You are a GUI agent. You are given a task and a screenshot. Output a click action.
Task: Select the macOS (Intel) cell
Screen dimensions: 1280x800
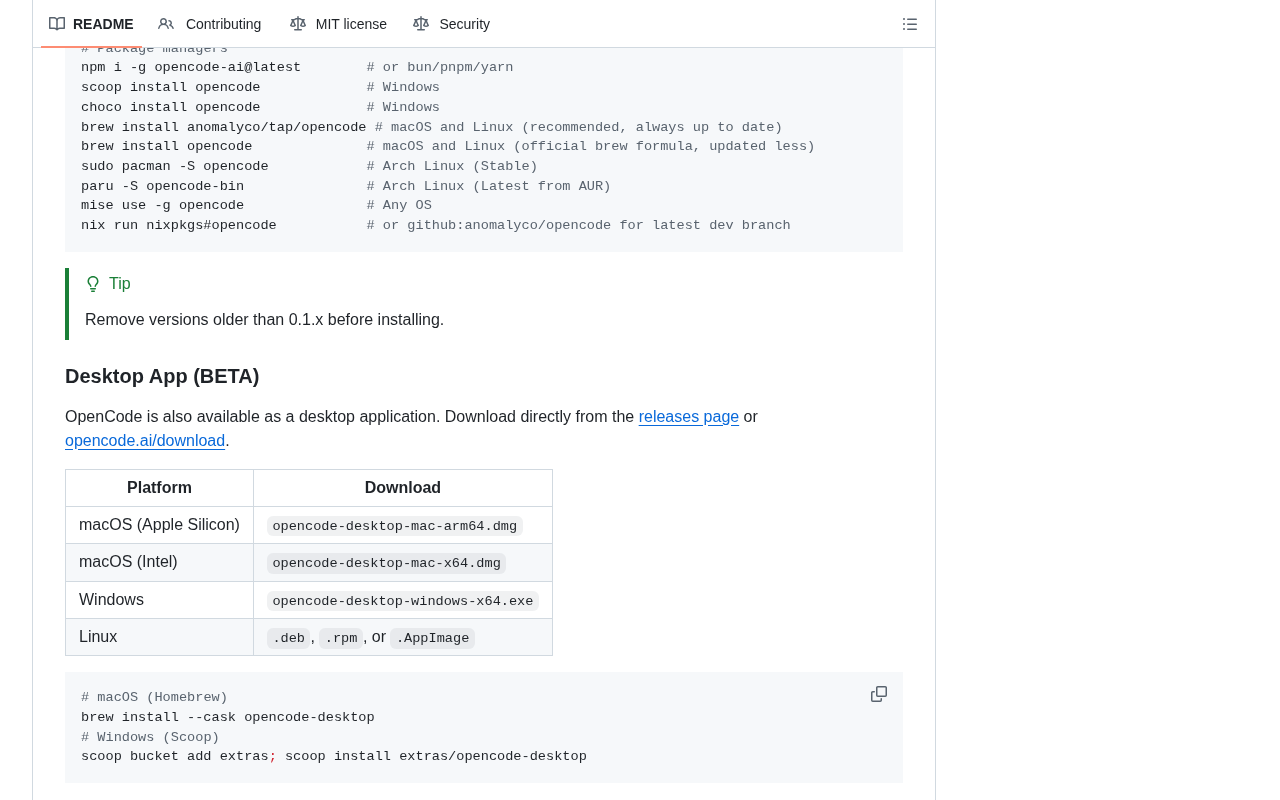click(159, 562)
